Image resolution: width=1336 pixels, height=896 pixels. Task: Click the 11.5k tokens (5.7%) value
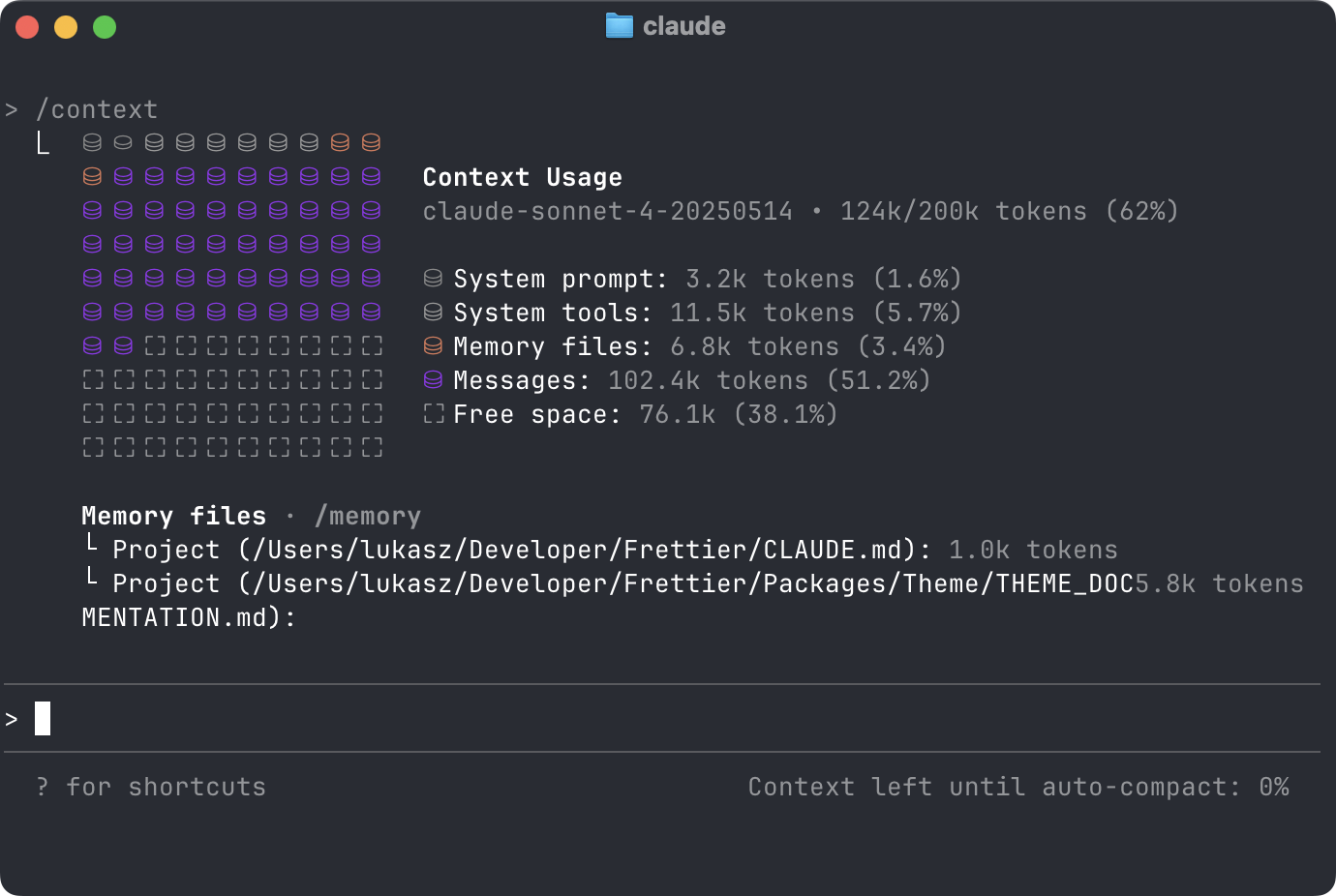tap(816, 313)
